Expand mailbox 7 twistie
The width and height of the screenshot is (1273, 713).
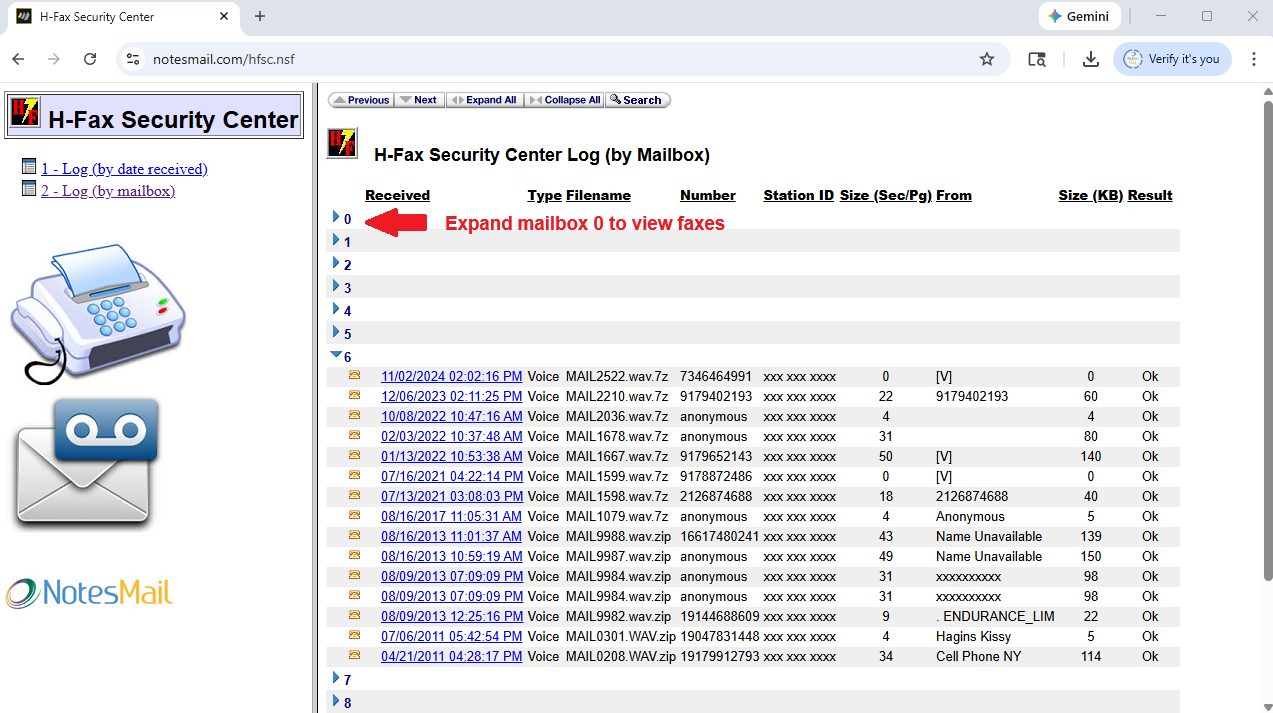[x=336, y=678]
